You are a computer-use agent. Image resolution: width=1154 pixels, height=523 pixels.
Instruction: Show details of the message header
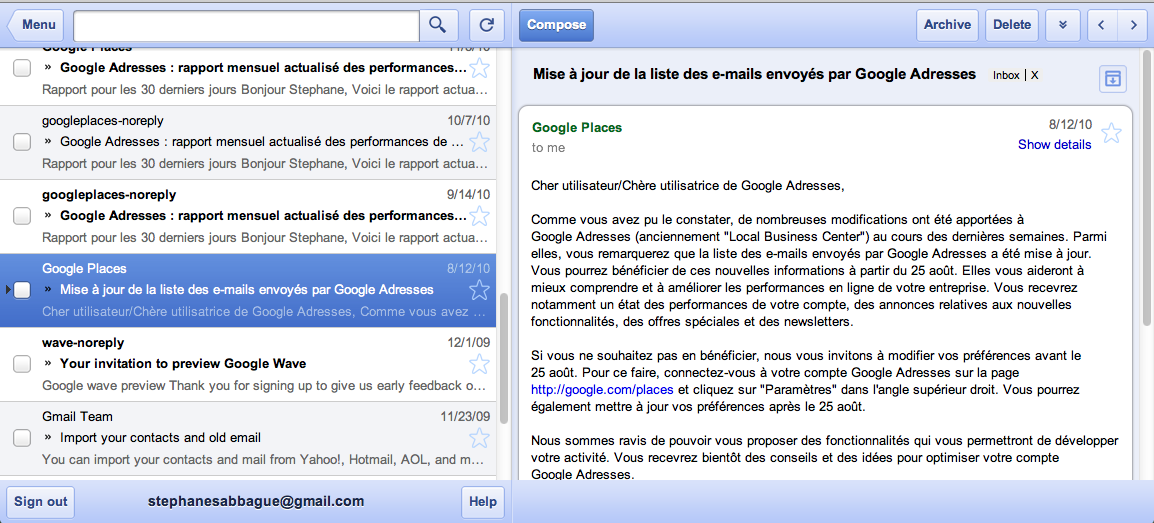pyautogui.click(x=1054, y=144)
